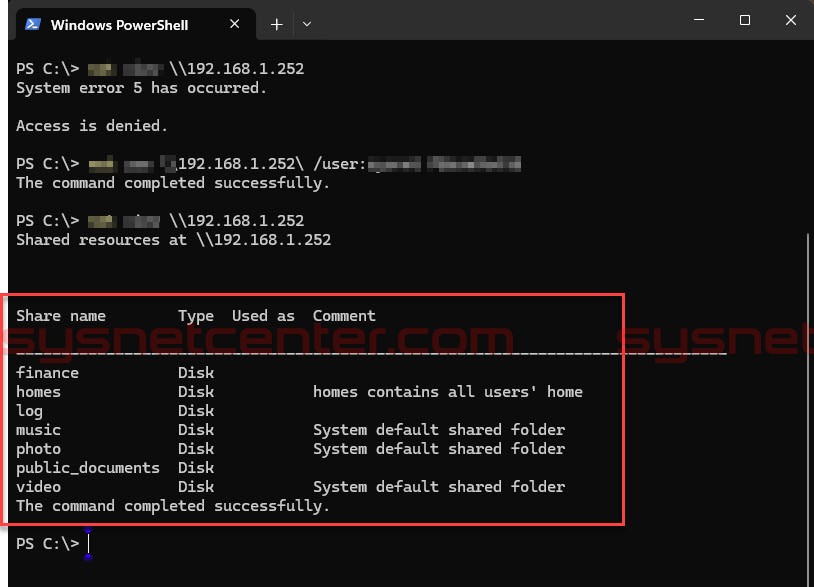Click the 'Used as' column header
Image resolution: width=814 pixels, height=587 pixels.
pos(263,316)
